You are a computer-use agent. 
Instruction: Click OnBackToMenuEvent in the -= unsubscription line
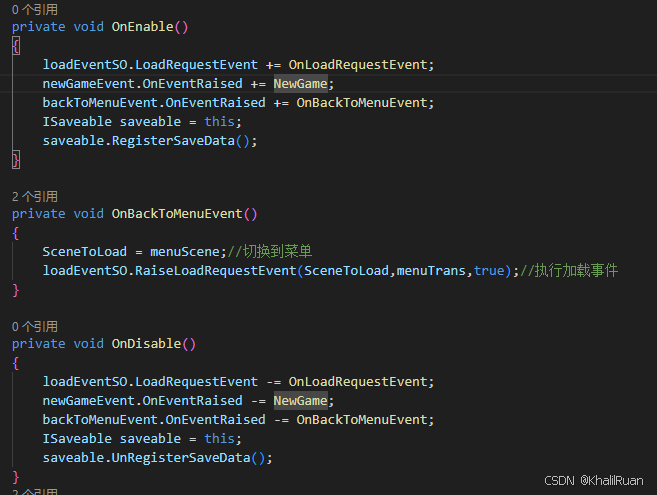point(362,420)
